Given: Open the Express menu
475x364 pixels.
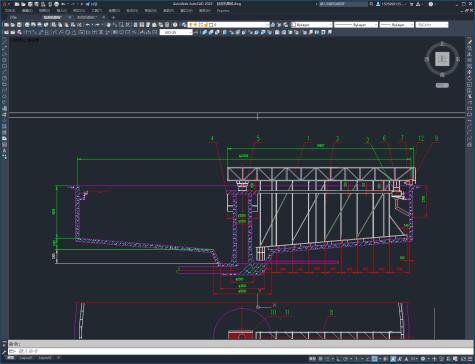Looking at the screenshot, I should 223,11.
